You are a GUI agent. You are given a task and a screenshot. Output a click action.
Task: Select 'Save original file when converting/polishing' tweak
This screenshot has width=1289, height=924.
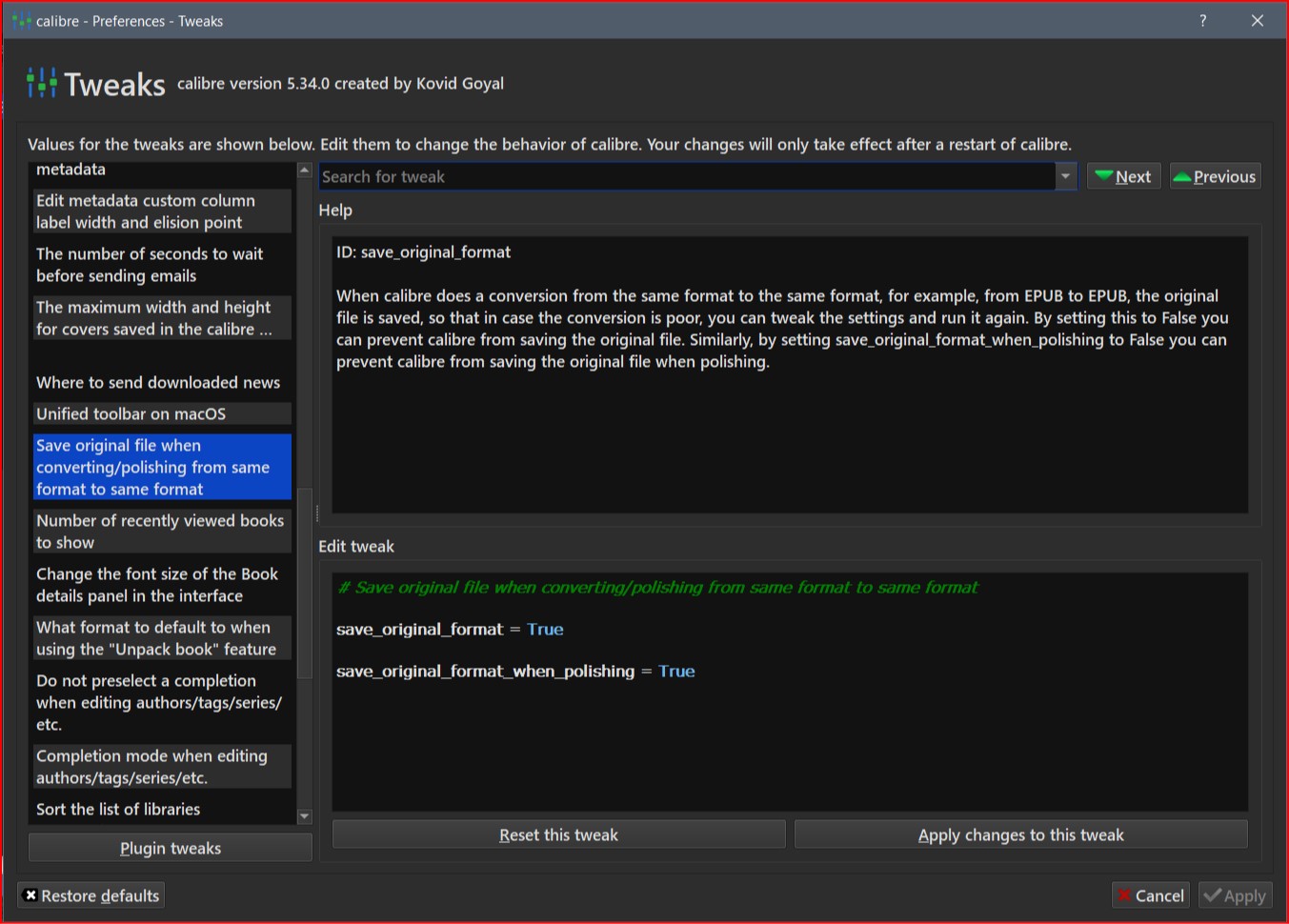pos(161,467)
